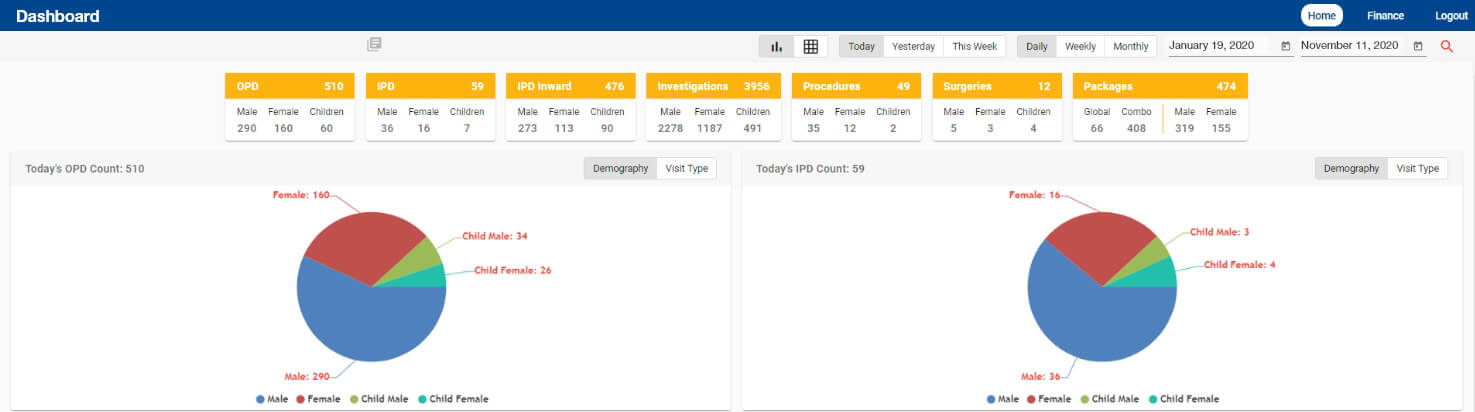Toggle Child Male legend swatch in IPD chart
Screen dimensions: 1475x412
[x=1085, y=399]
